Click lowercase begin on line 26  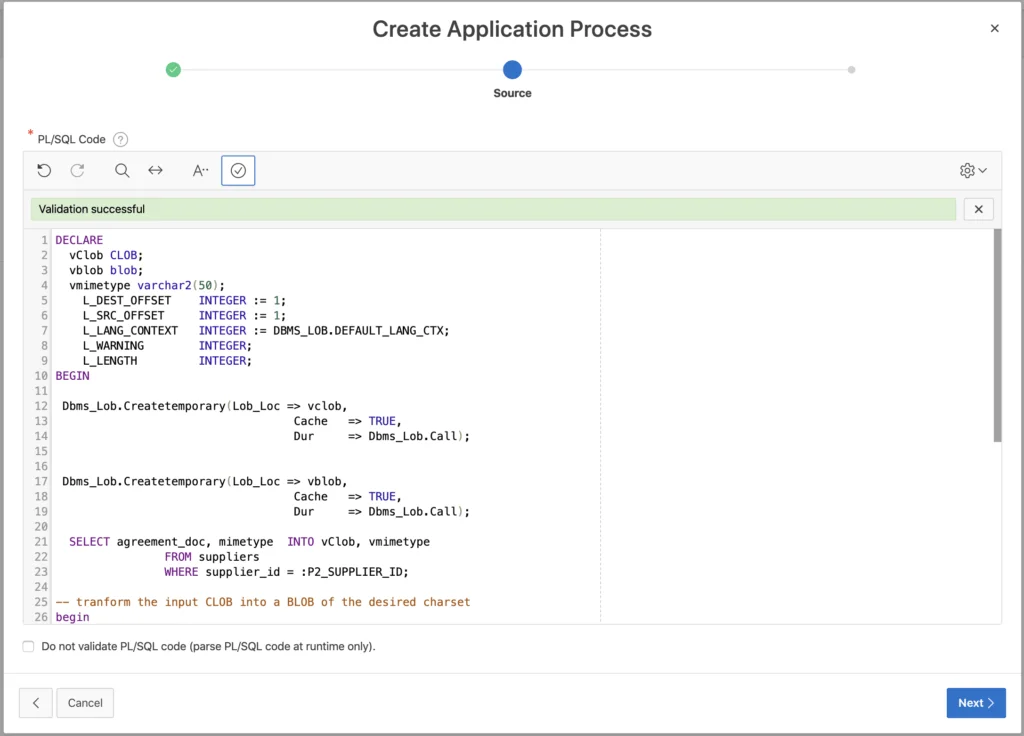[x=72, y=617]
